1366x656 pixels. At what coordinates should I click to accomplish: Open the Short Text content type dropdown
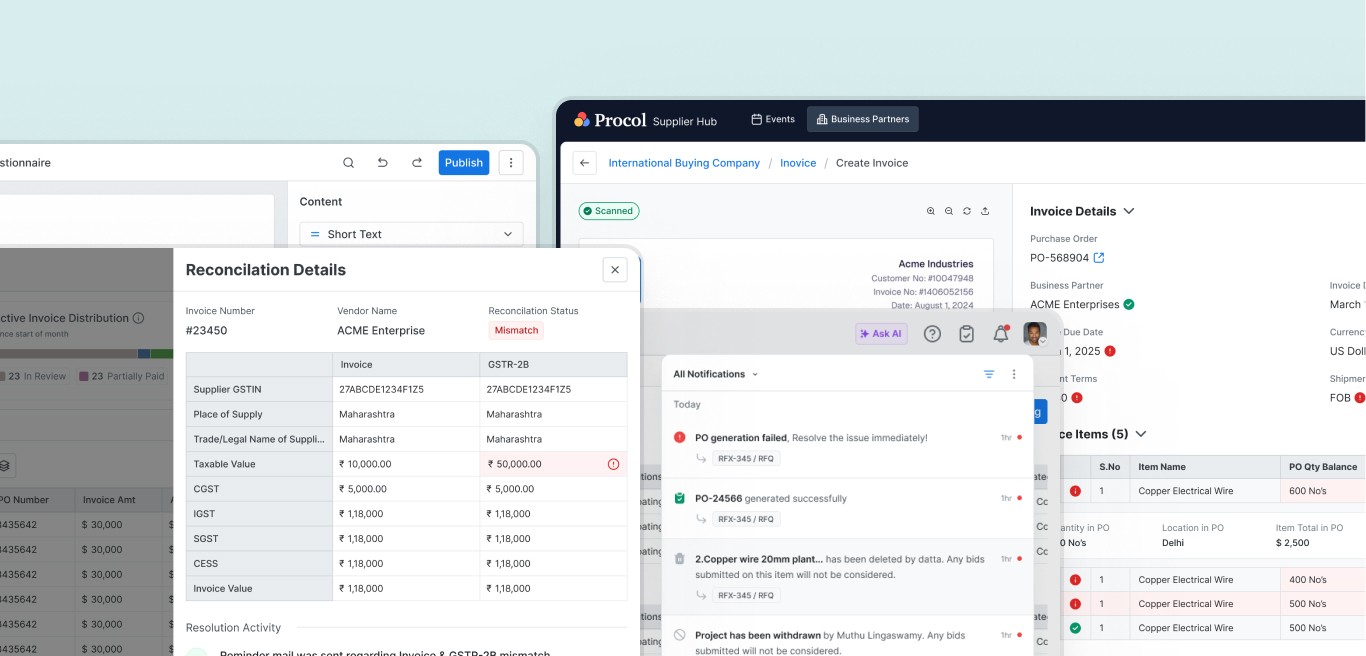point(411,234)
